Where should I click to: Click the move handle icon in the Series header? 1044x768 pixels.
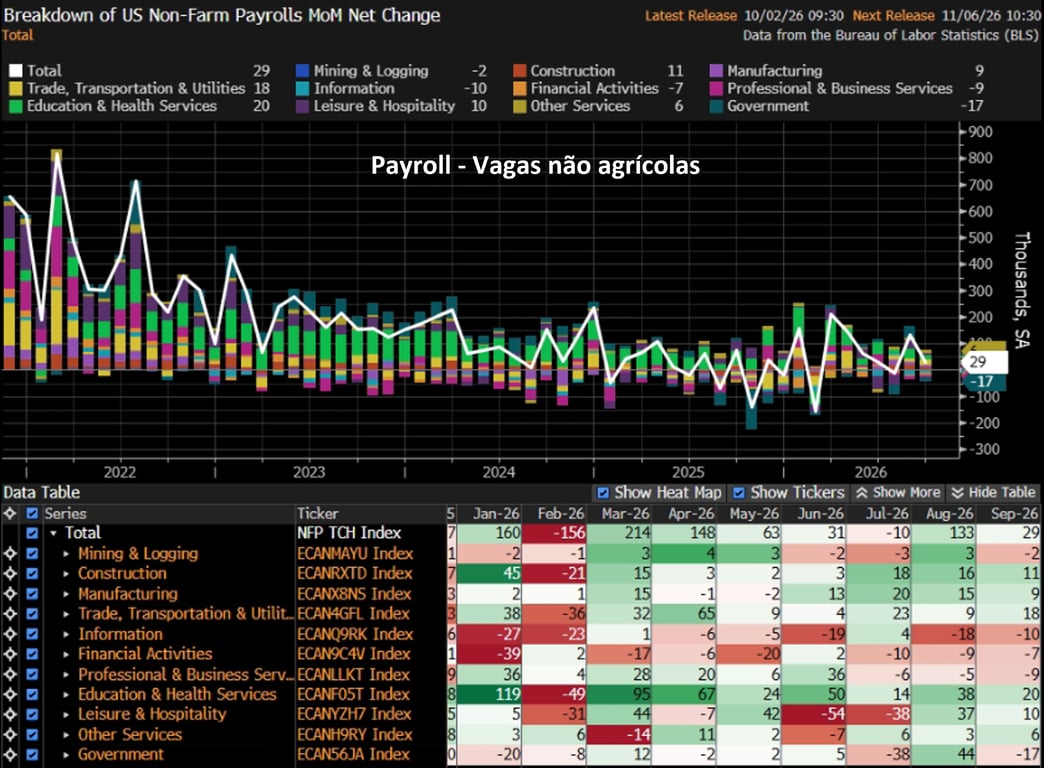10,514
